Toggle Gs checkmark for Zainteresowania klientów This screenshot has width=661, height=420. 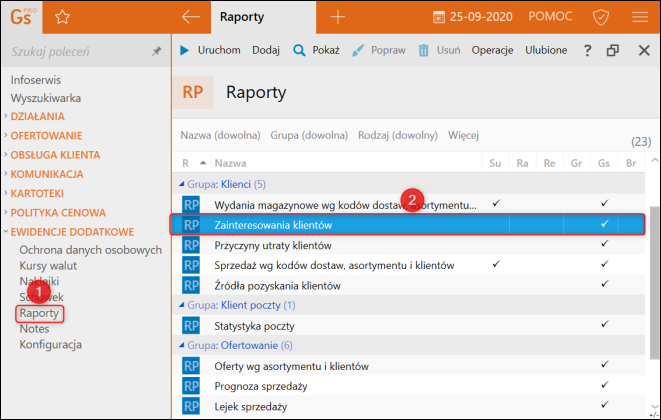coord(605,223)
